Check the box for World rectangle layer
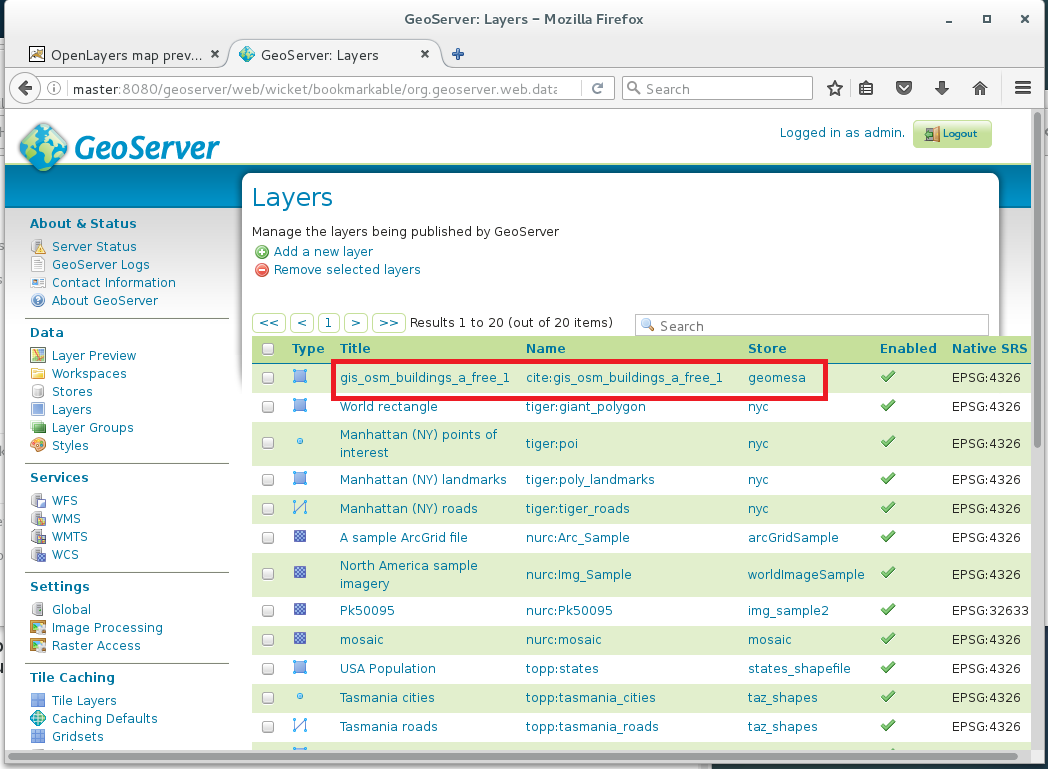Viewport: 1048px width, 769px height. (268, 407)
